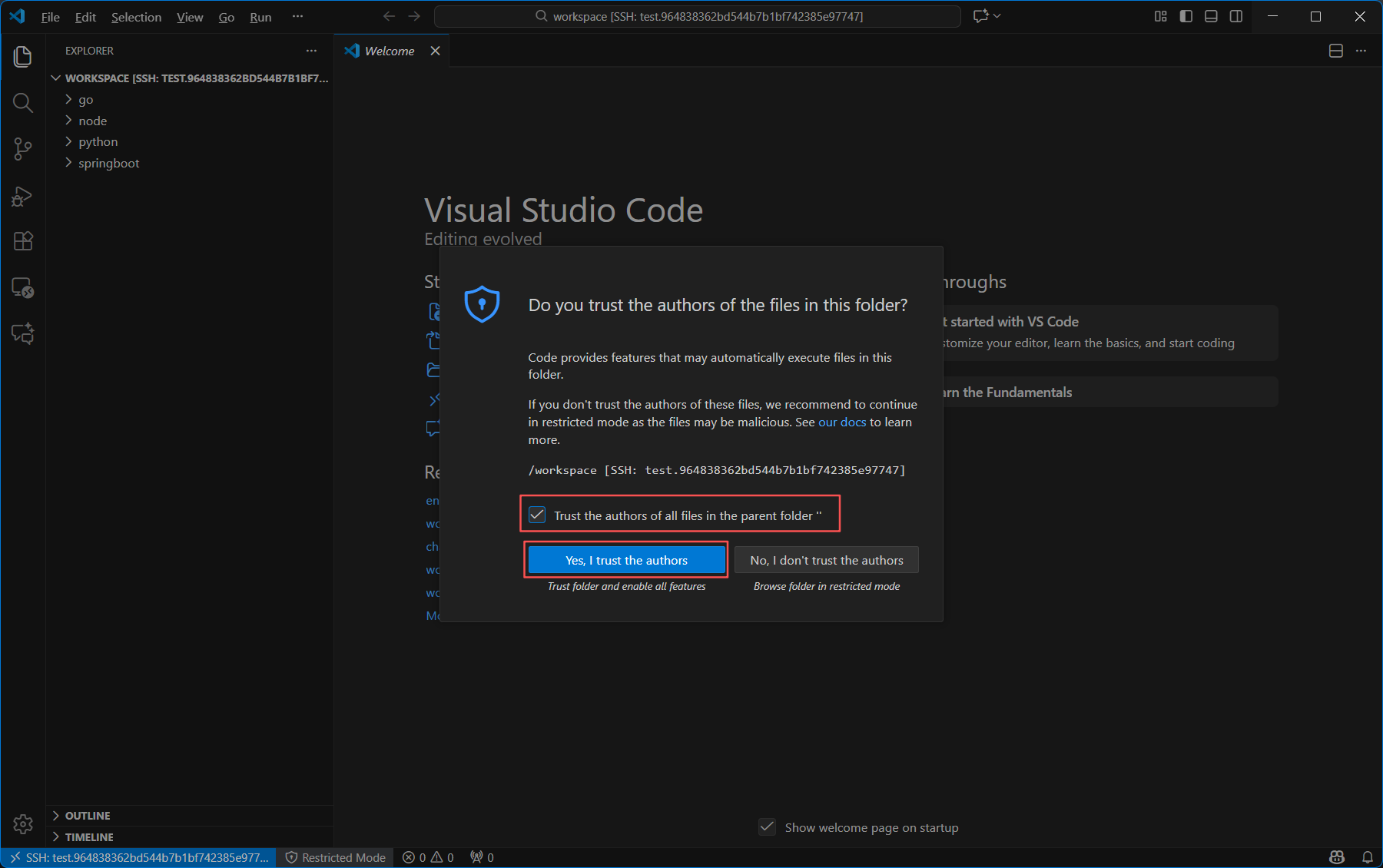The width and height of the screenshot is (1383, 868).
Task: Click Restricted Mode in status bar
Action: click(x=336, y=857)
